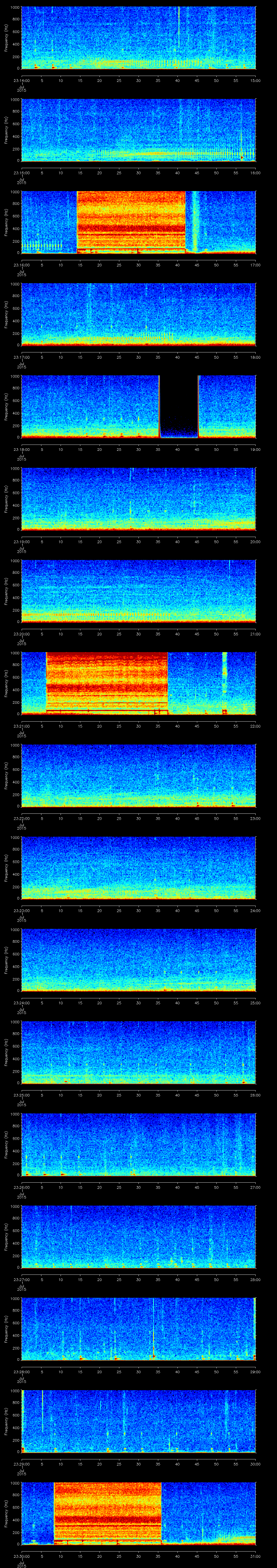This screenshot has height=1568, width=277.
Task: Click the 23:25:00 start time label
Action: click(x=21, y=1095)
